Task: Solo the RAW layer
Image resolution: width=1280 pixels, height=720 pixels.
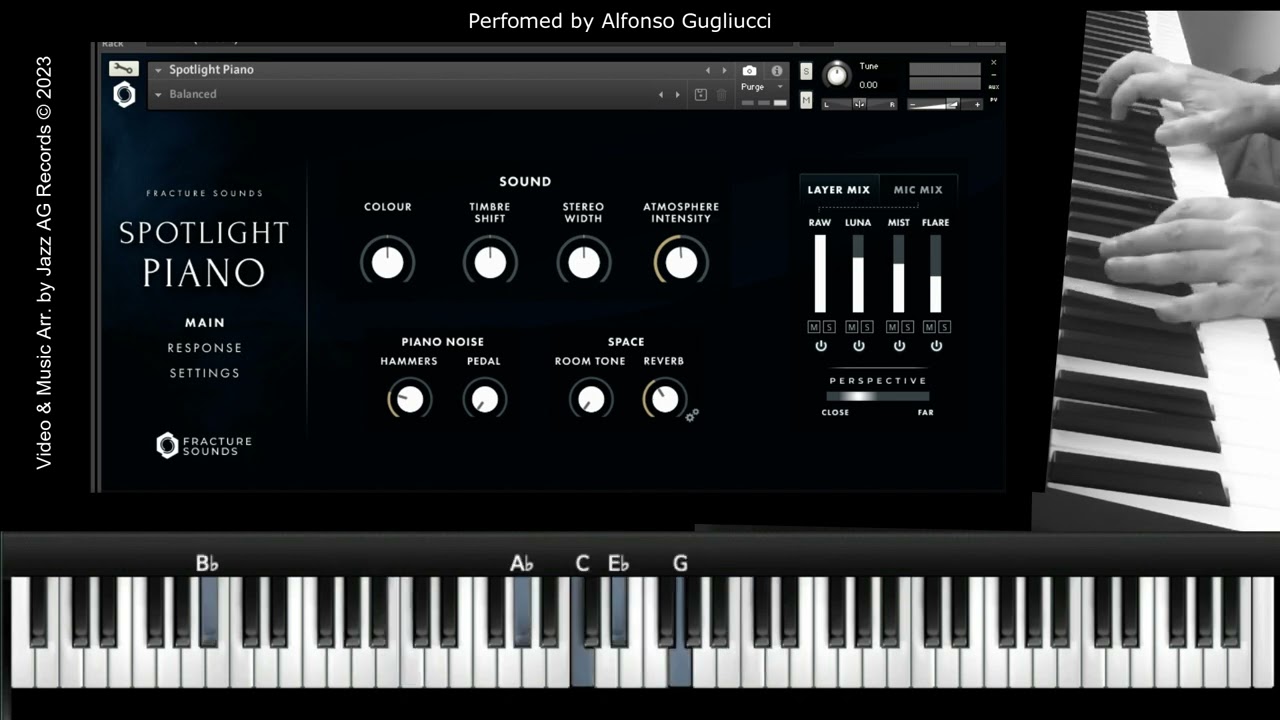Action: (x=828, y=327)
